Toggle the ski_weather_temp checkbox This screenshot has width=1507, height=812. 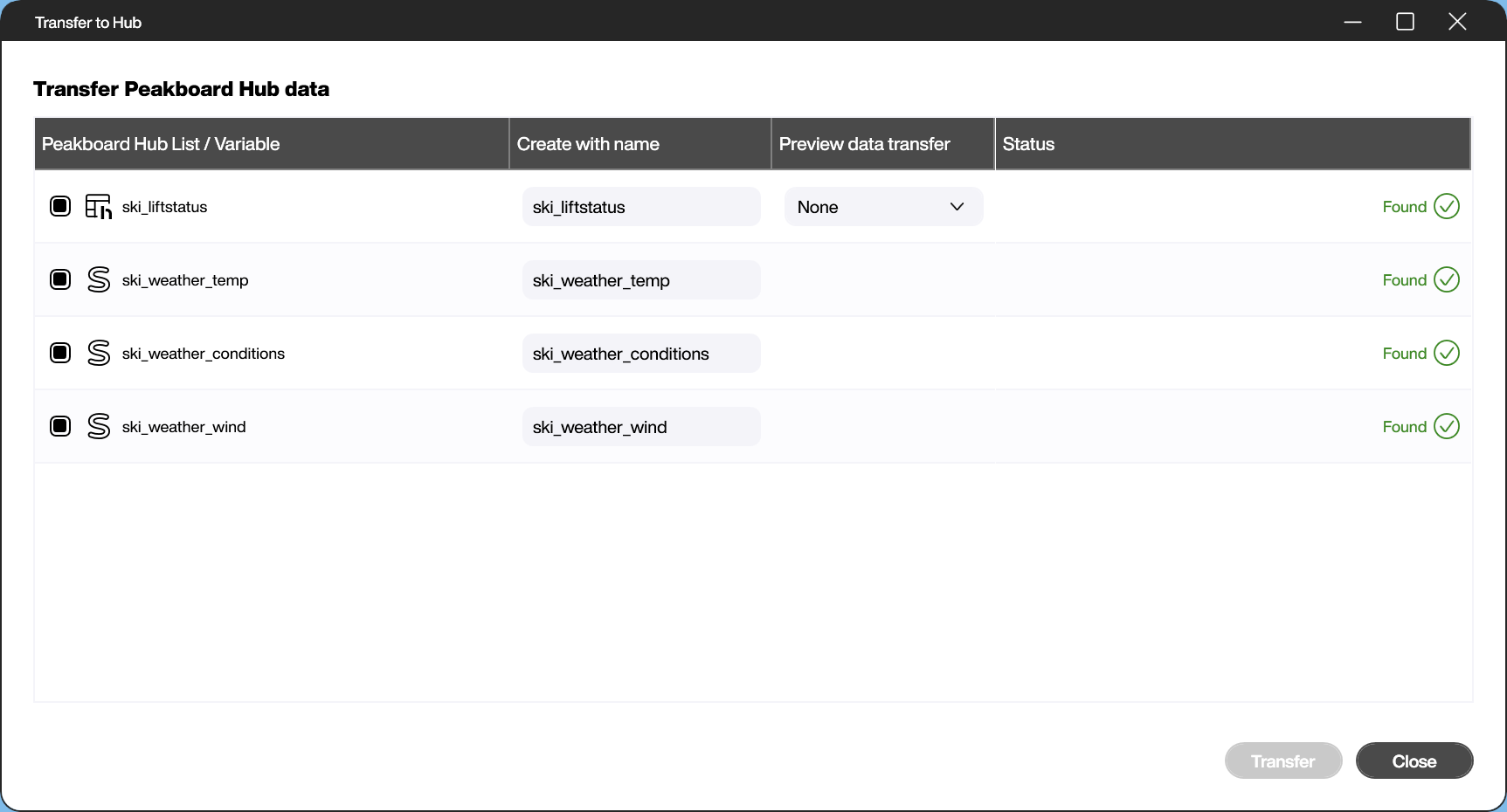coord(60,280)
